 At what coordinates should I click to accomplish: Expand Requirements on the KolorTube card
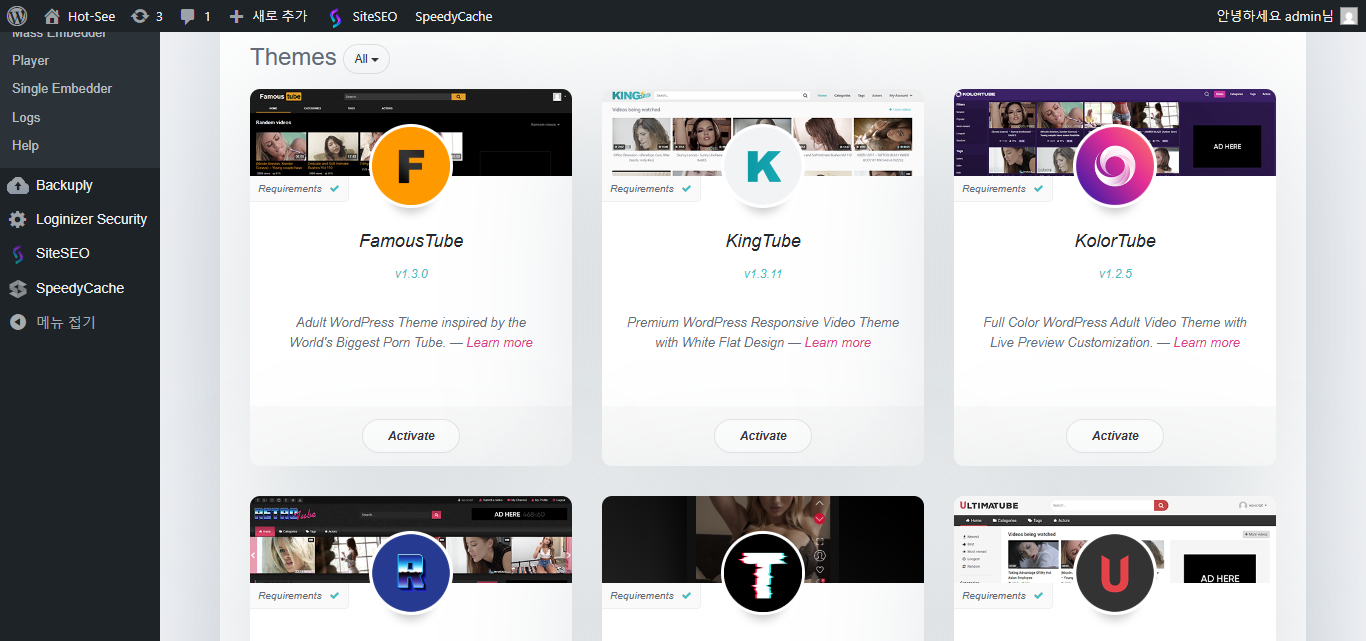[x=1003, y=188]
